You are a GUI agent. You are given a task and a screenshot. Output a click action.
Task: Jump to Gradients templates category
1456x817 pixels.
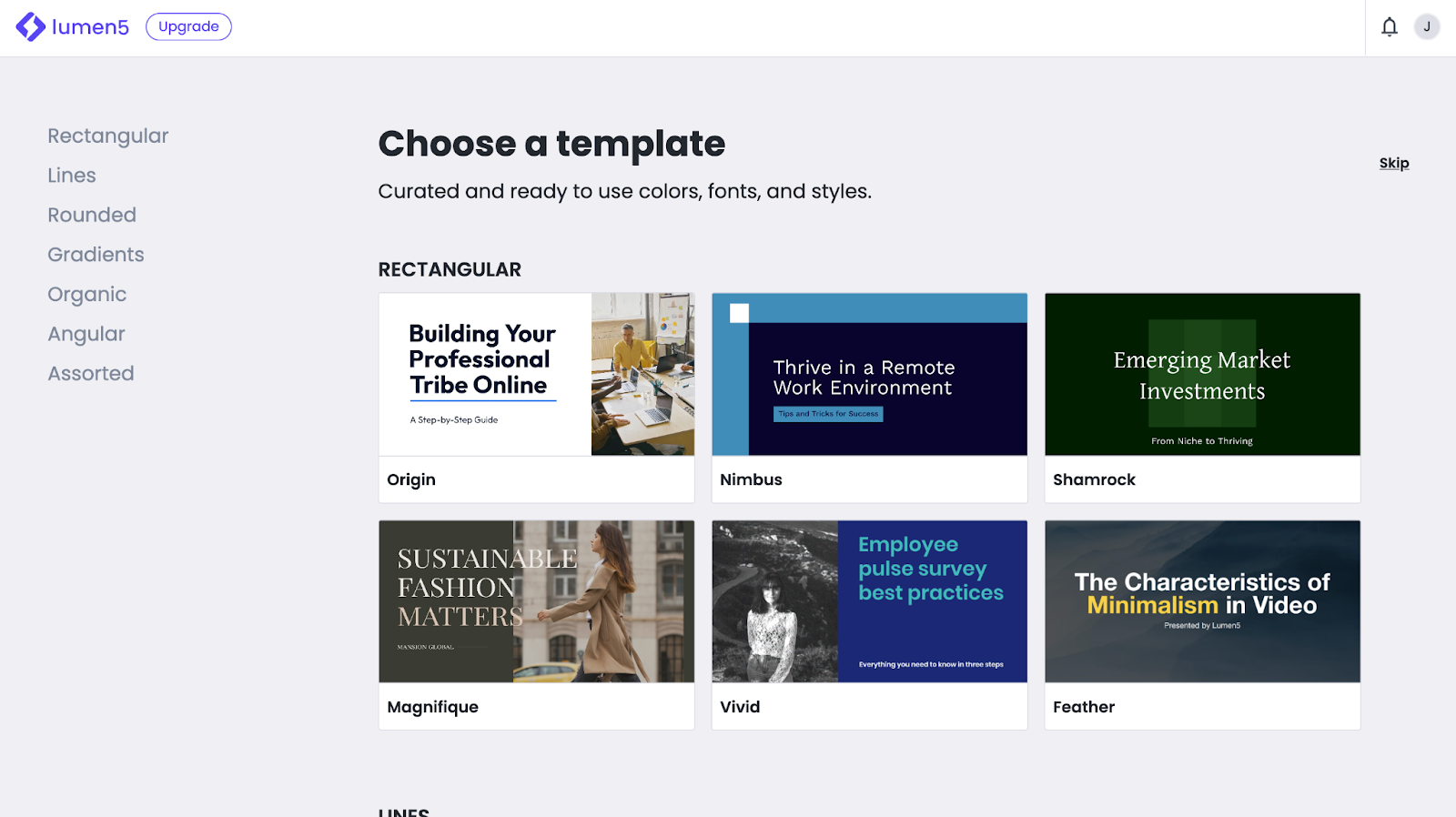tap(96, 255)
